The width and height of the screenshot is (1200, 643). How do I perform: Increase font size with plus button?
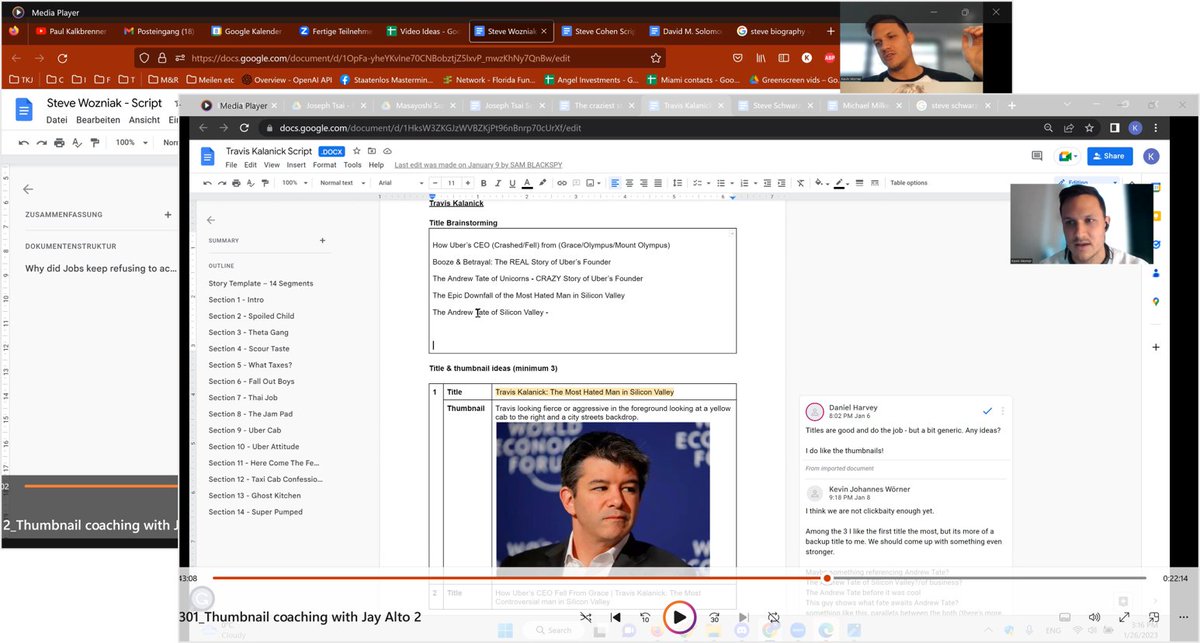pos(468,183)
